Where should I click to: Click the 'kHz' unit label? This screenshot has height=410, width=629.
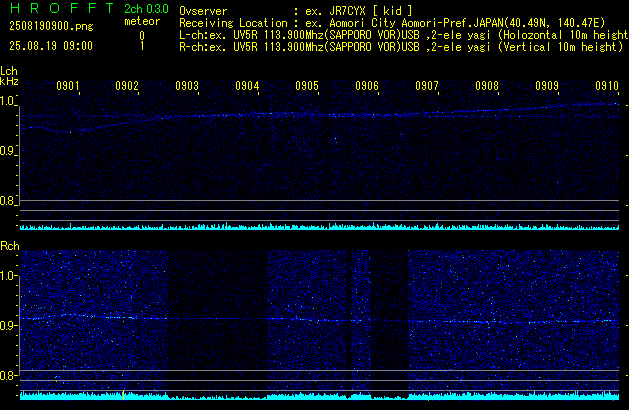9,81
